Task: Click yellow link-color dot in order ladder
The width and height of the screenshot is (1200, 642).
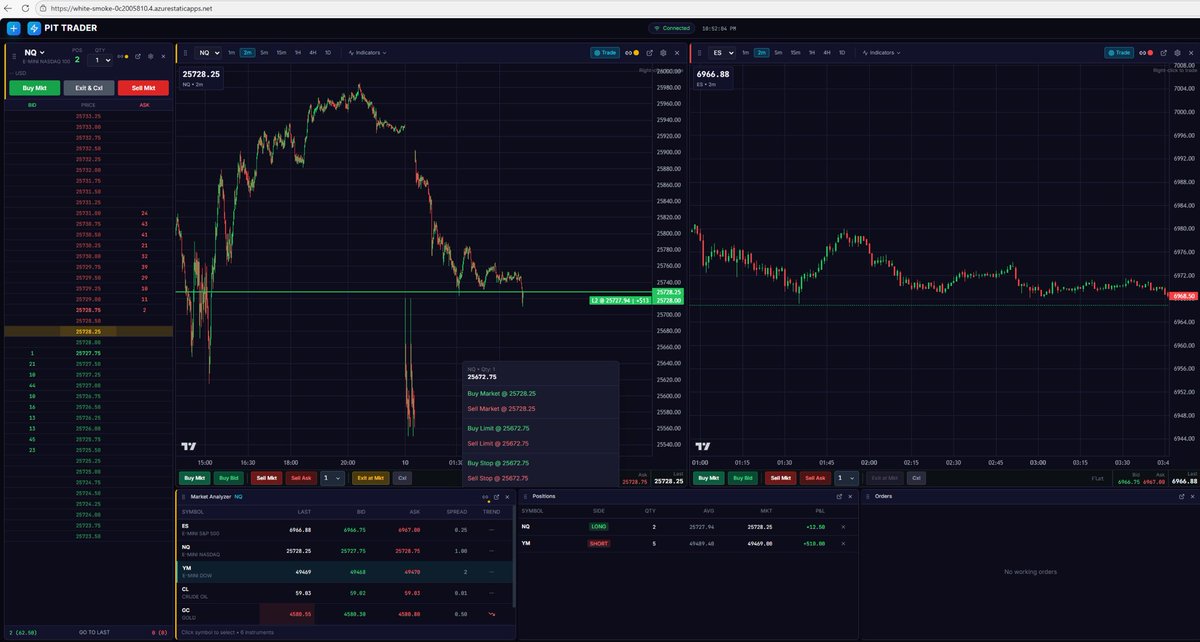Action: pos(126,56)
